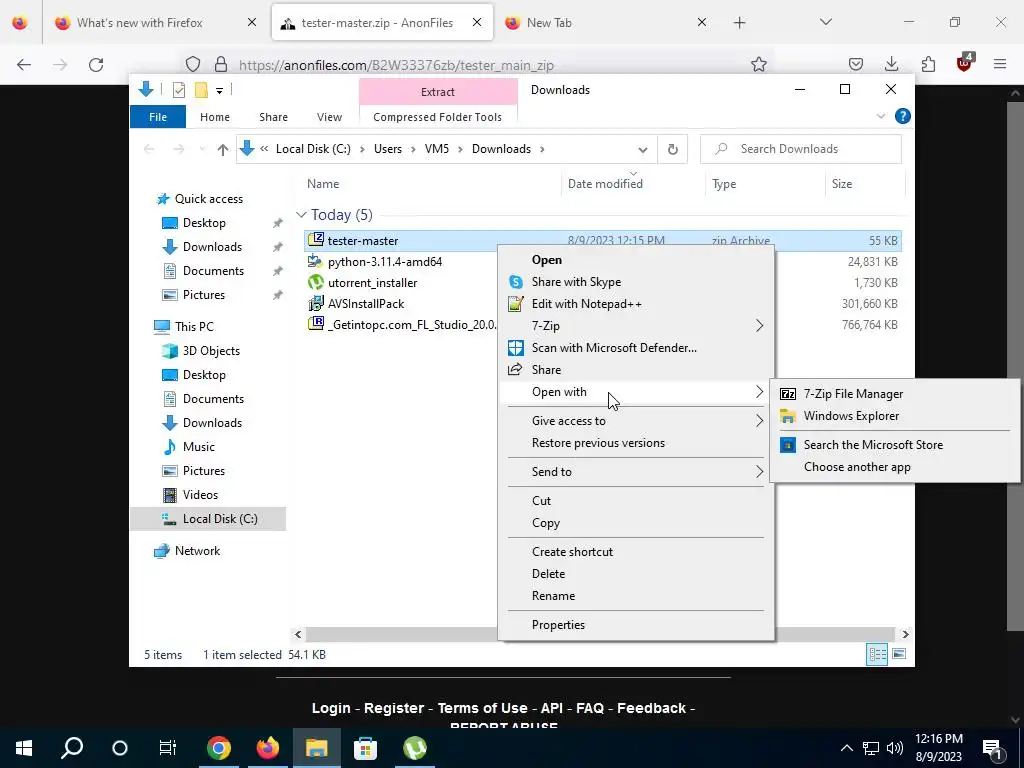
Task: Switch to the Extract ribbon tab
Action: pyautogui.click(x=438, y=91)
